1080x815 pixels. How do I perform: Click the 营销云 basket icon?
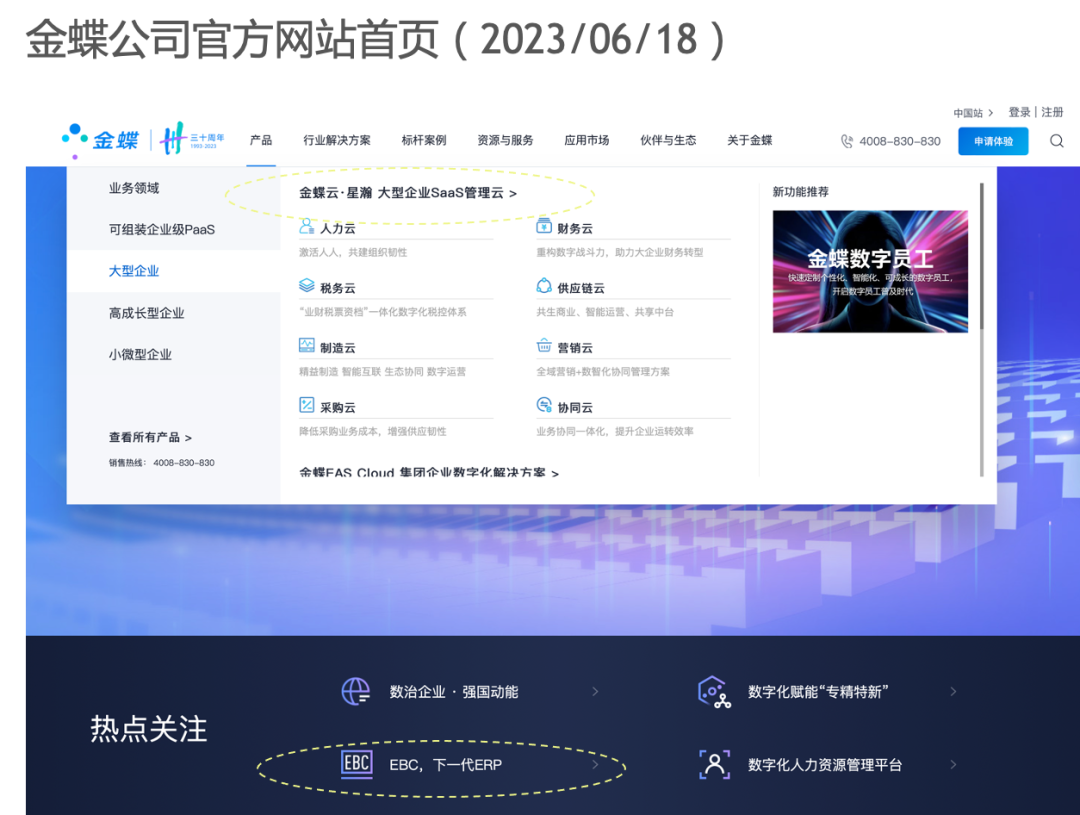click(x=544, y=346)
